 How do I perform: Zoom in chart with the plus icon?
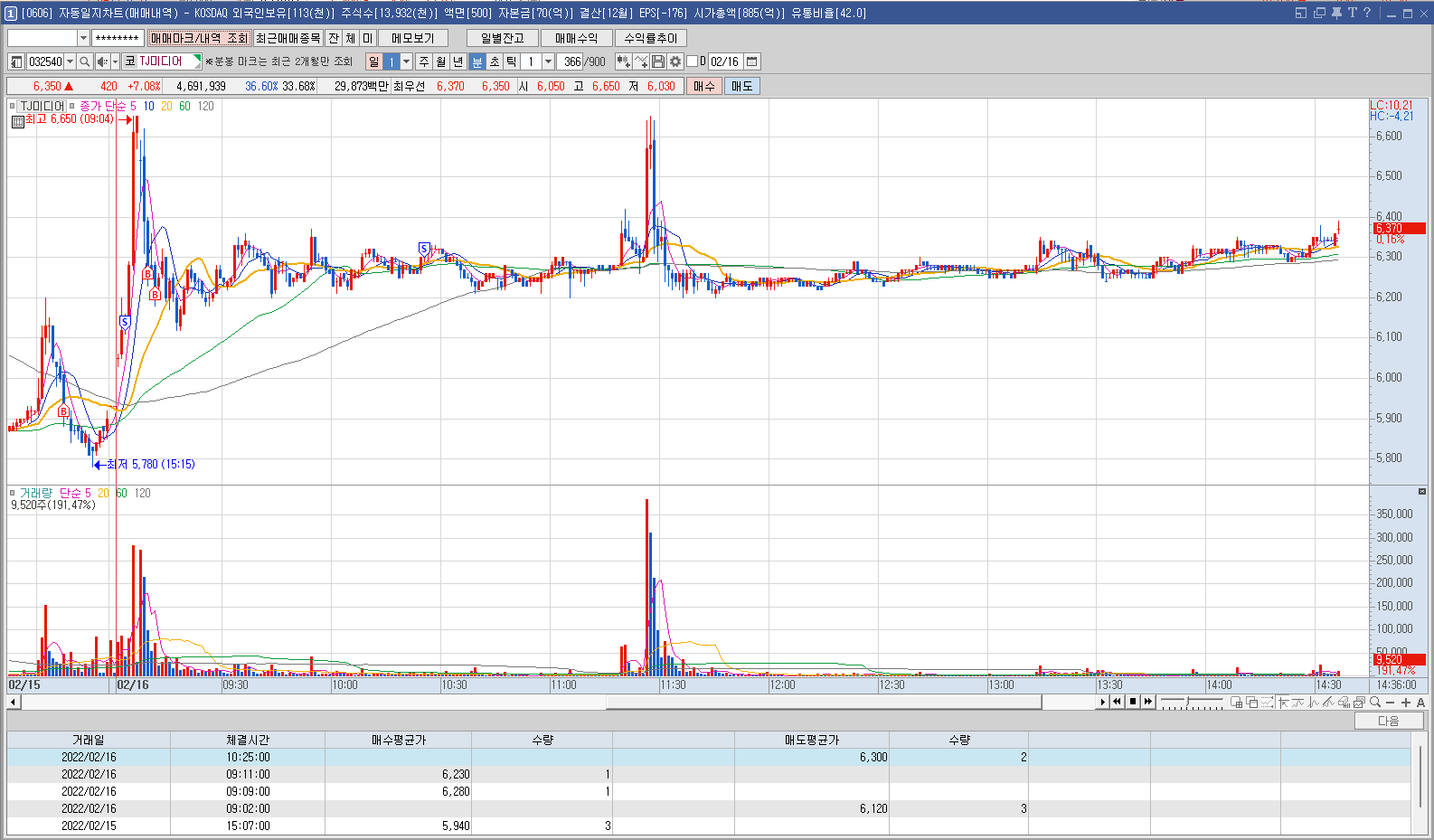click(x=1406, y=702)
